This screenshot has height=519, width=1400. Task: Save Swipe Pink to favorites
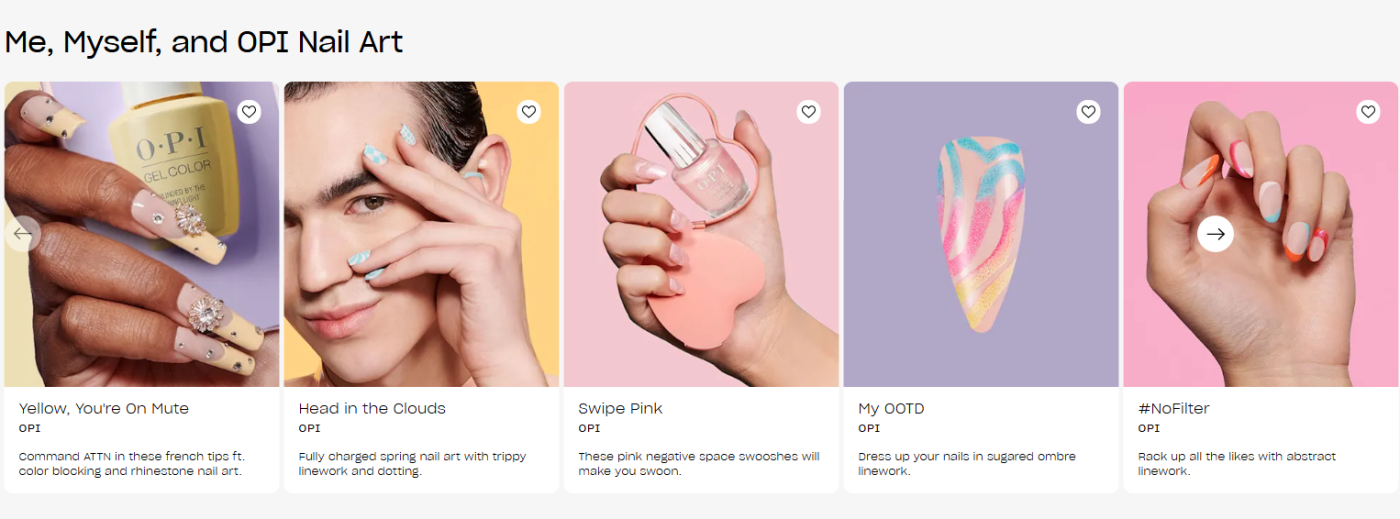click(x=809, y=112)
